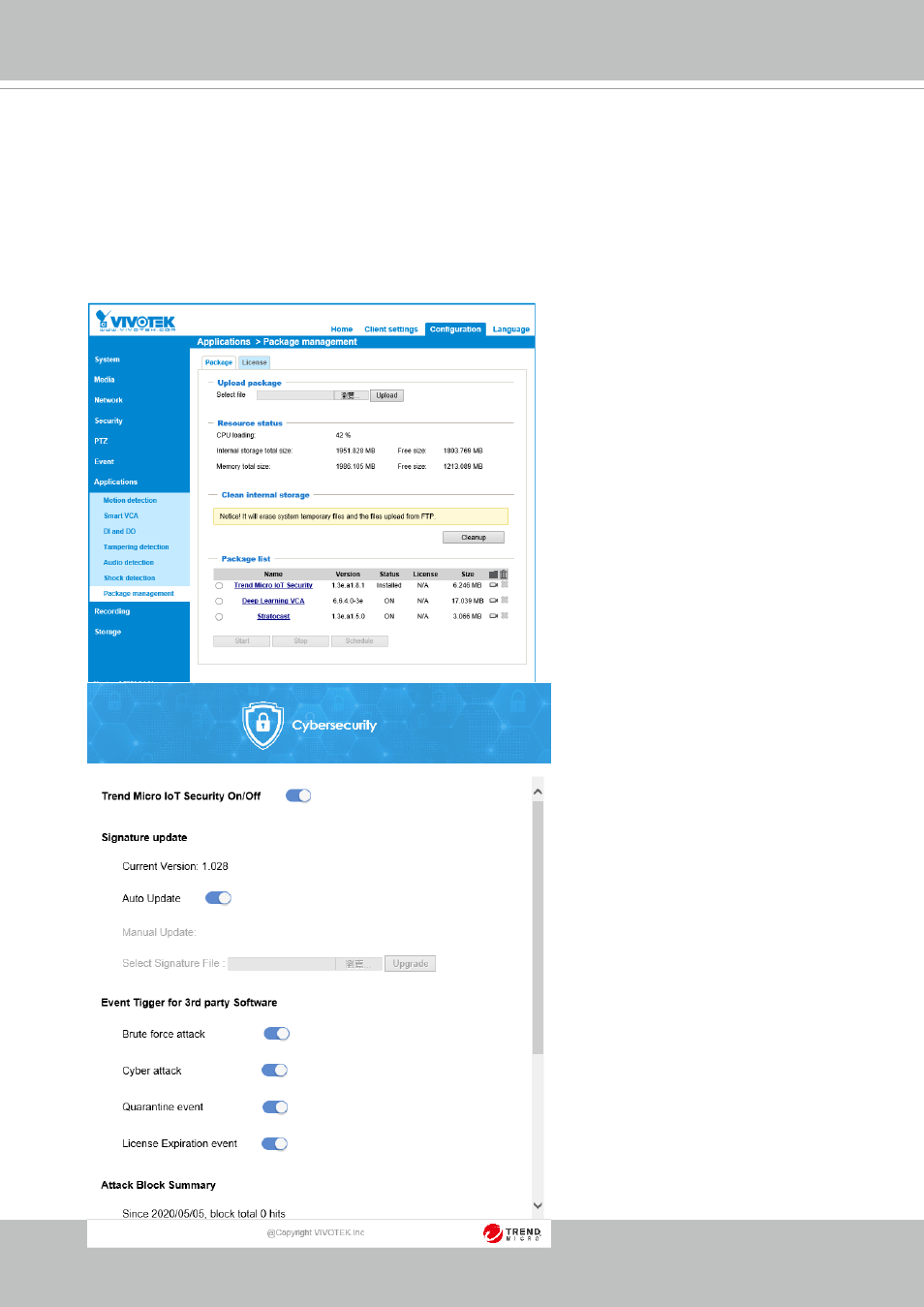Click the camera icon in Trend Micro row
924x1307 pixels.
493,585
